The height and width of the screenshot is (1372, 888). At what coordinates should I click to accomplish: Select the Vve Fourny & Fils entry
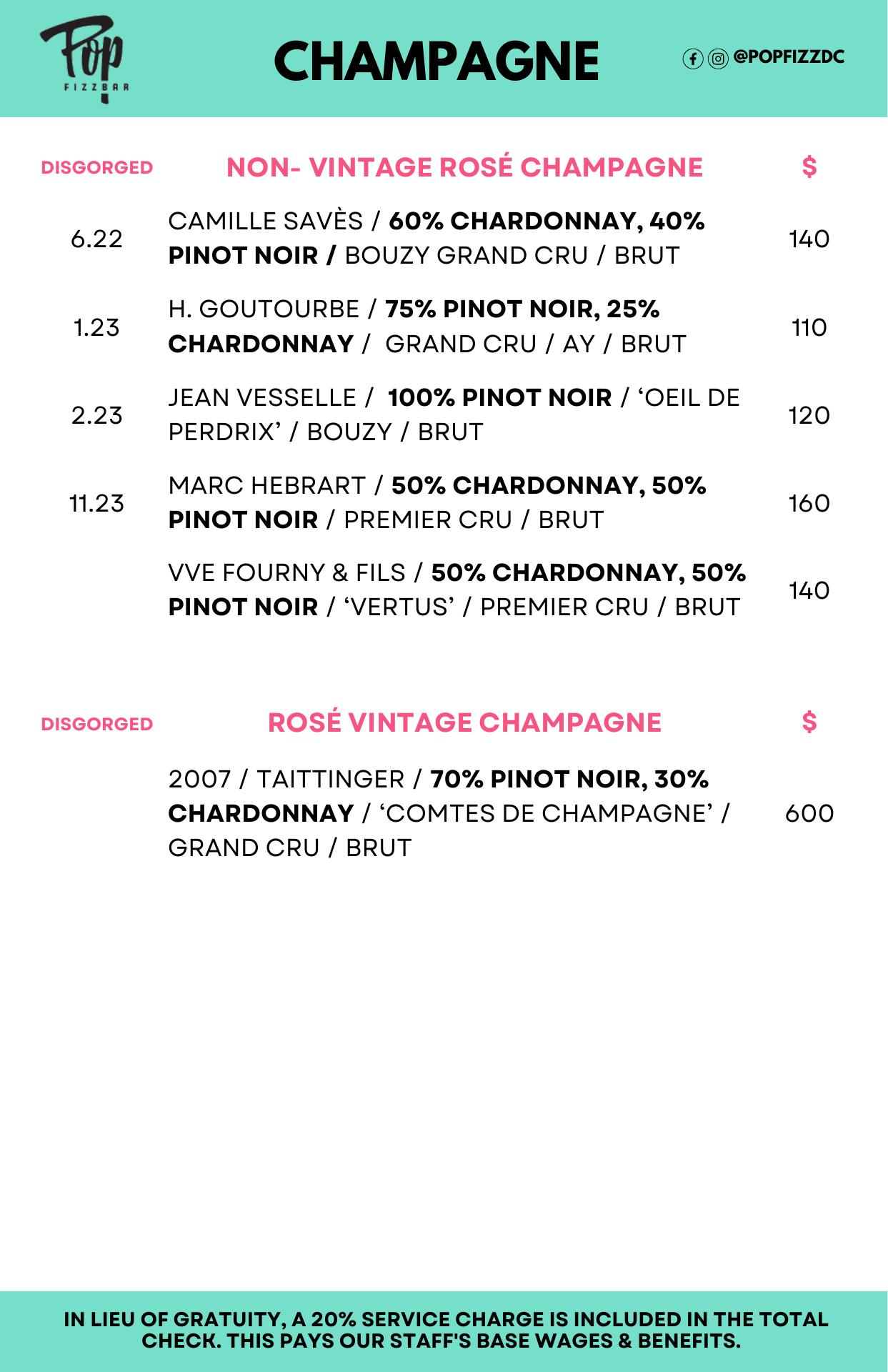coord(457,590)
